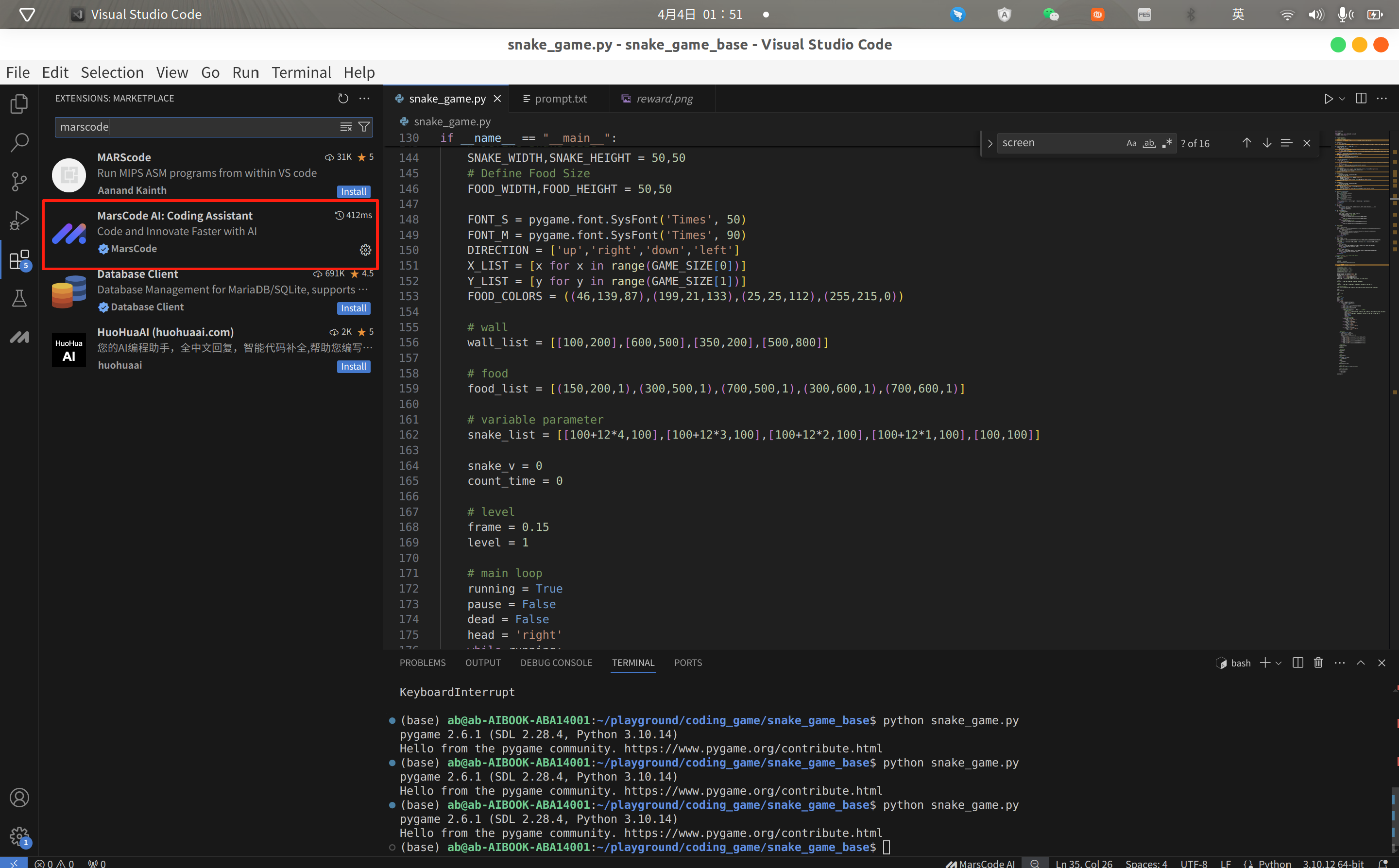Switch to the prompt.txt editor tab
The width and height of the screenshot is (1399, 868).
click(x=560, y=99)
